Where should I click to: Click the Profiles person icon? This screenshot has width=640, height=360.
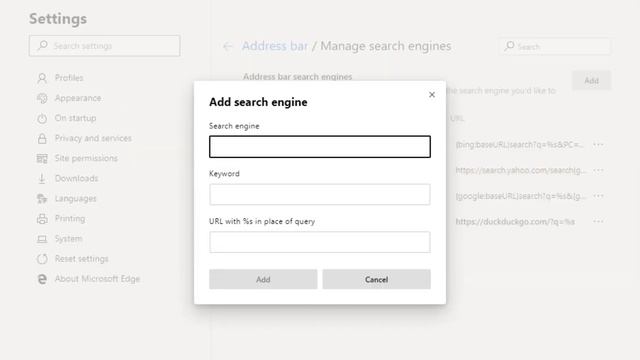pos(42,78)
